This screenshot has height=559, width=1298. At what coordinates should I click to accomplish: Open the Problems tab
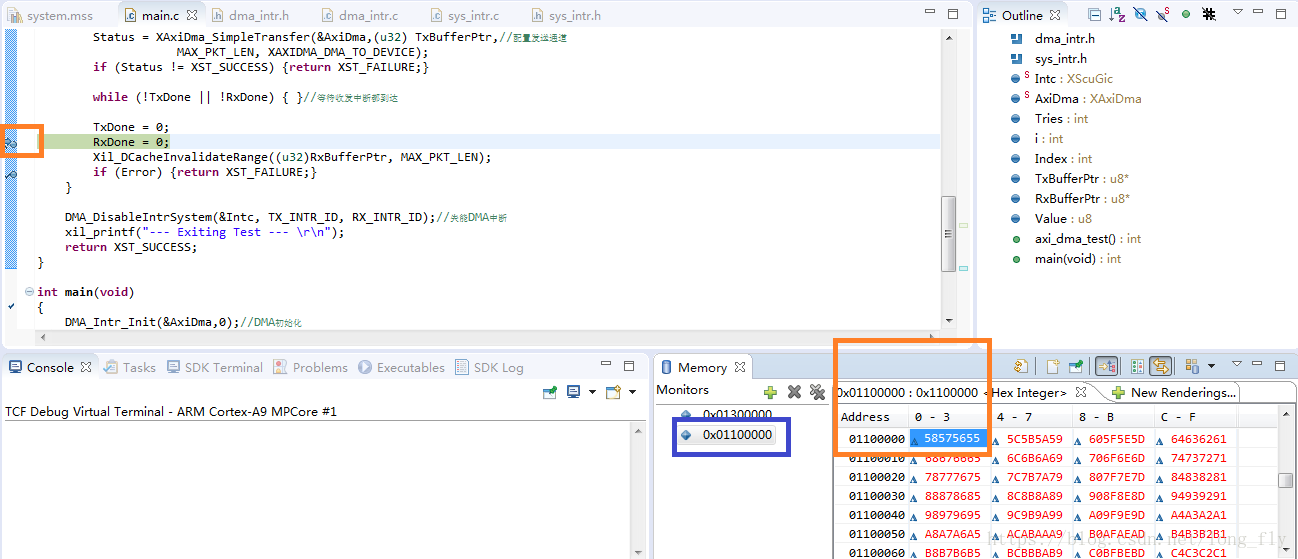[310, 367]
